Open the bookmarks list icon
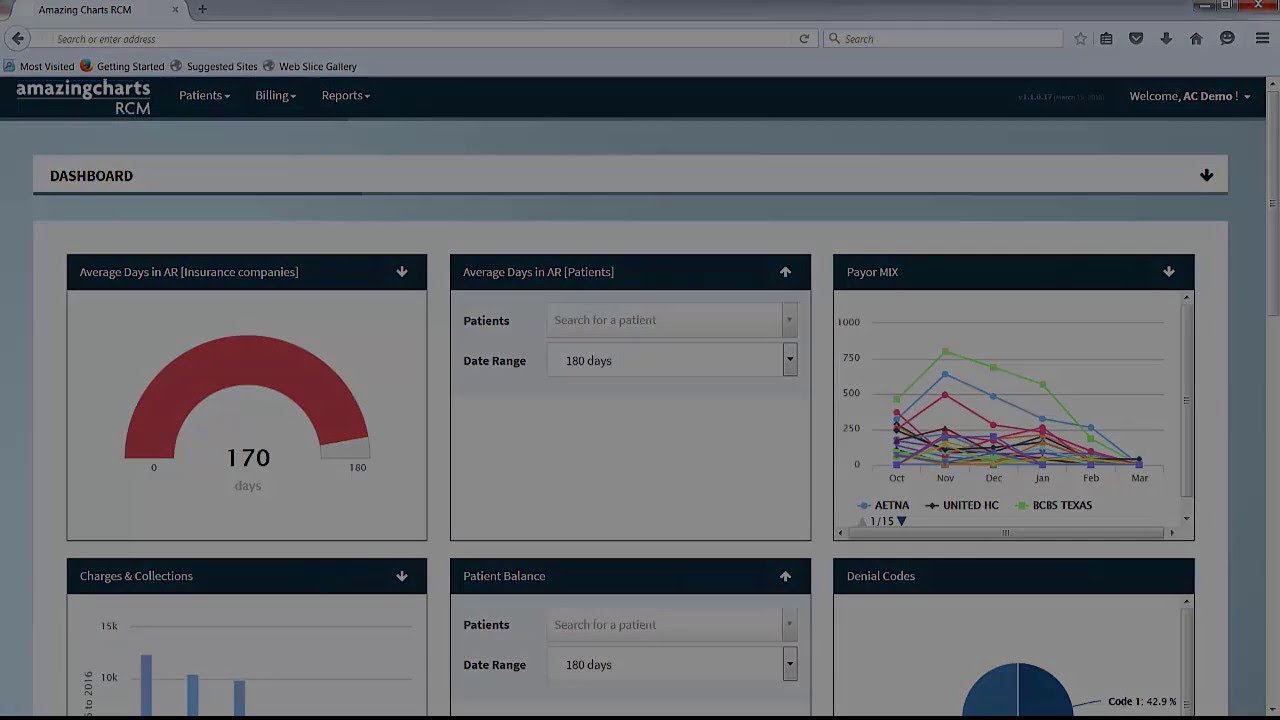The image size is (1280, 720). click(1106, 39)
